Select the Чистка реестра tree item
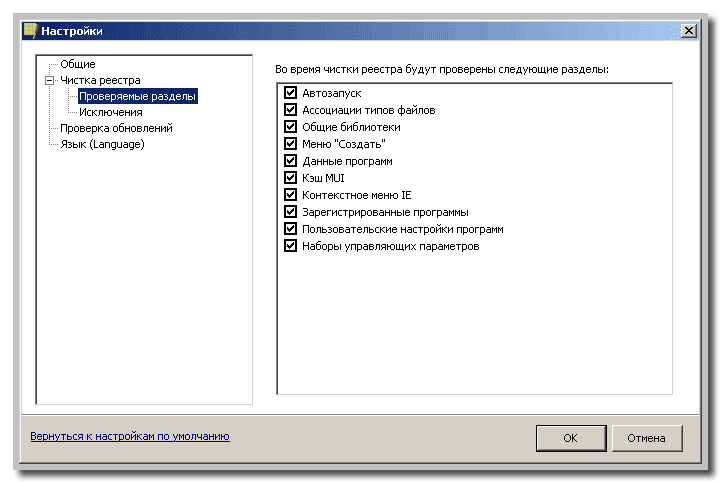 [100, 80]
